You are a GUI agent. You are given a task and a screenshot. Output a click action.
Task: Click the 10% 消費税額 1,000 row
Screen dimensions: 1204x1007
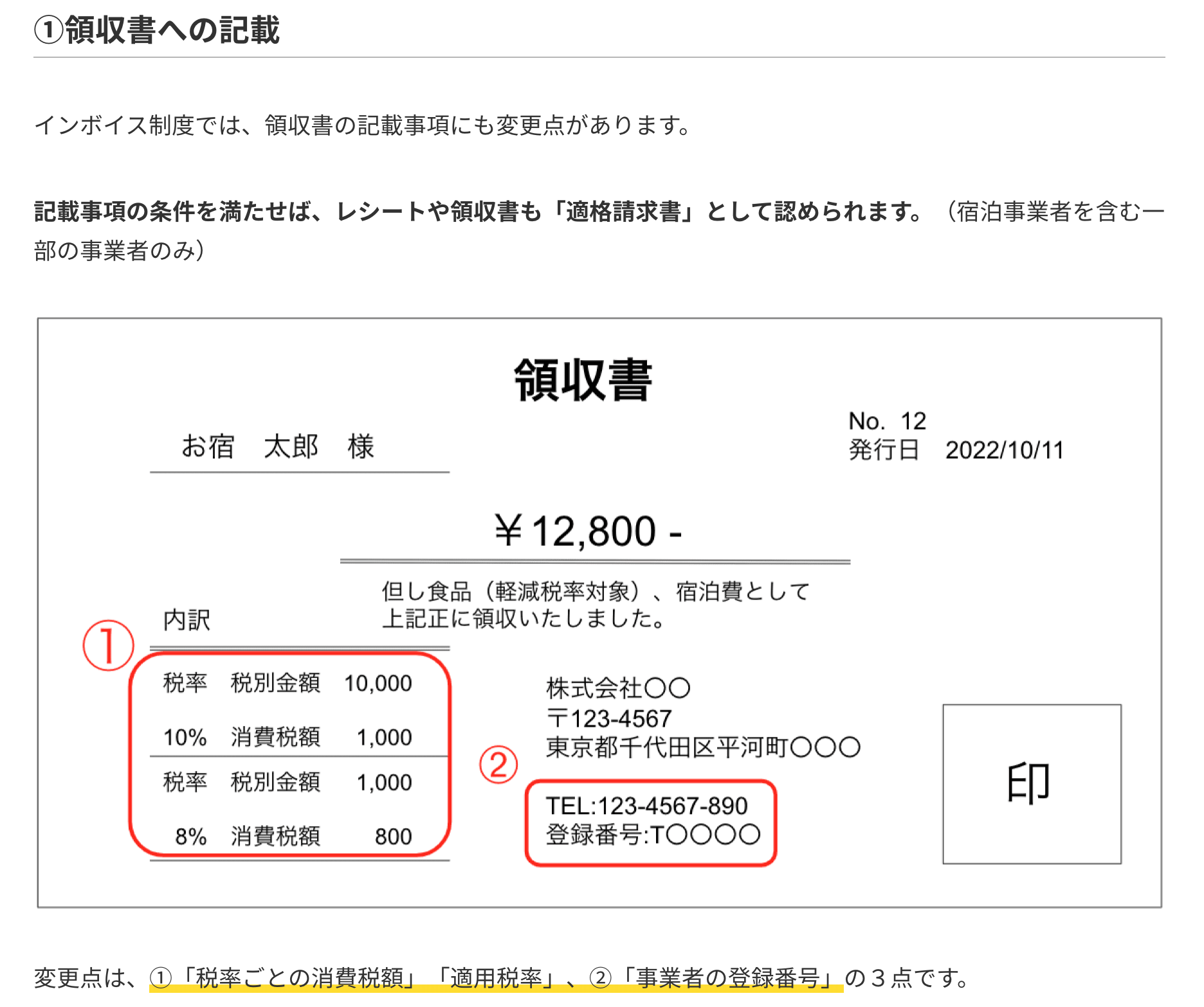pos(287,737)
